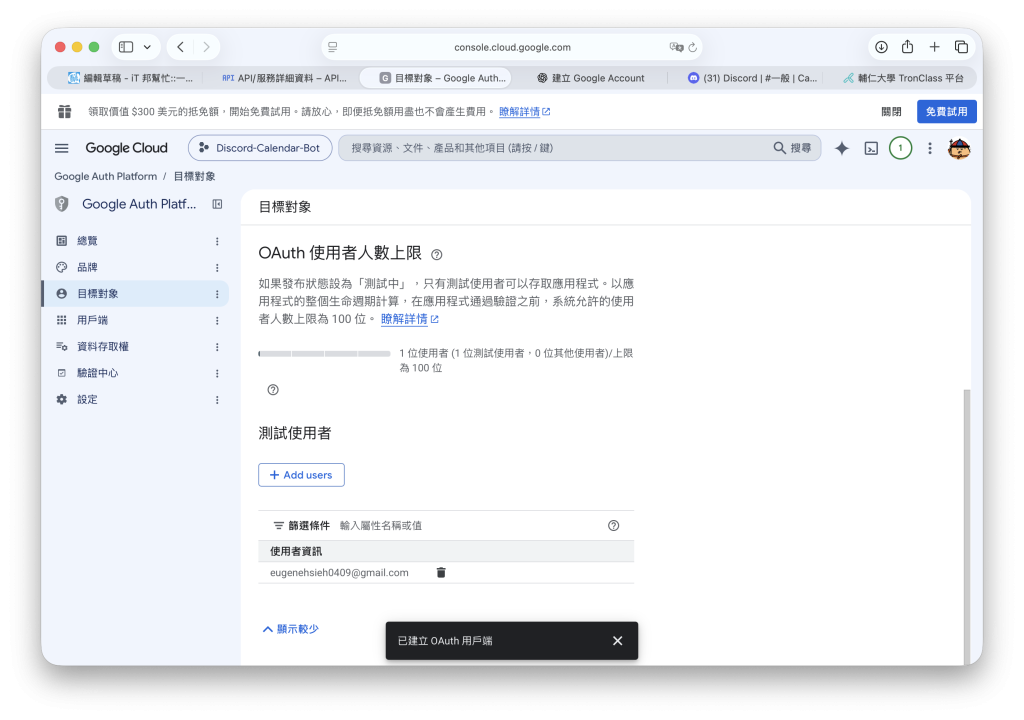The image size is (1024, 720).
Task: Collapse the Google Auth Platform side panel
Action: (x=217, y=205)
